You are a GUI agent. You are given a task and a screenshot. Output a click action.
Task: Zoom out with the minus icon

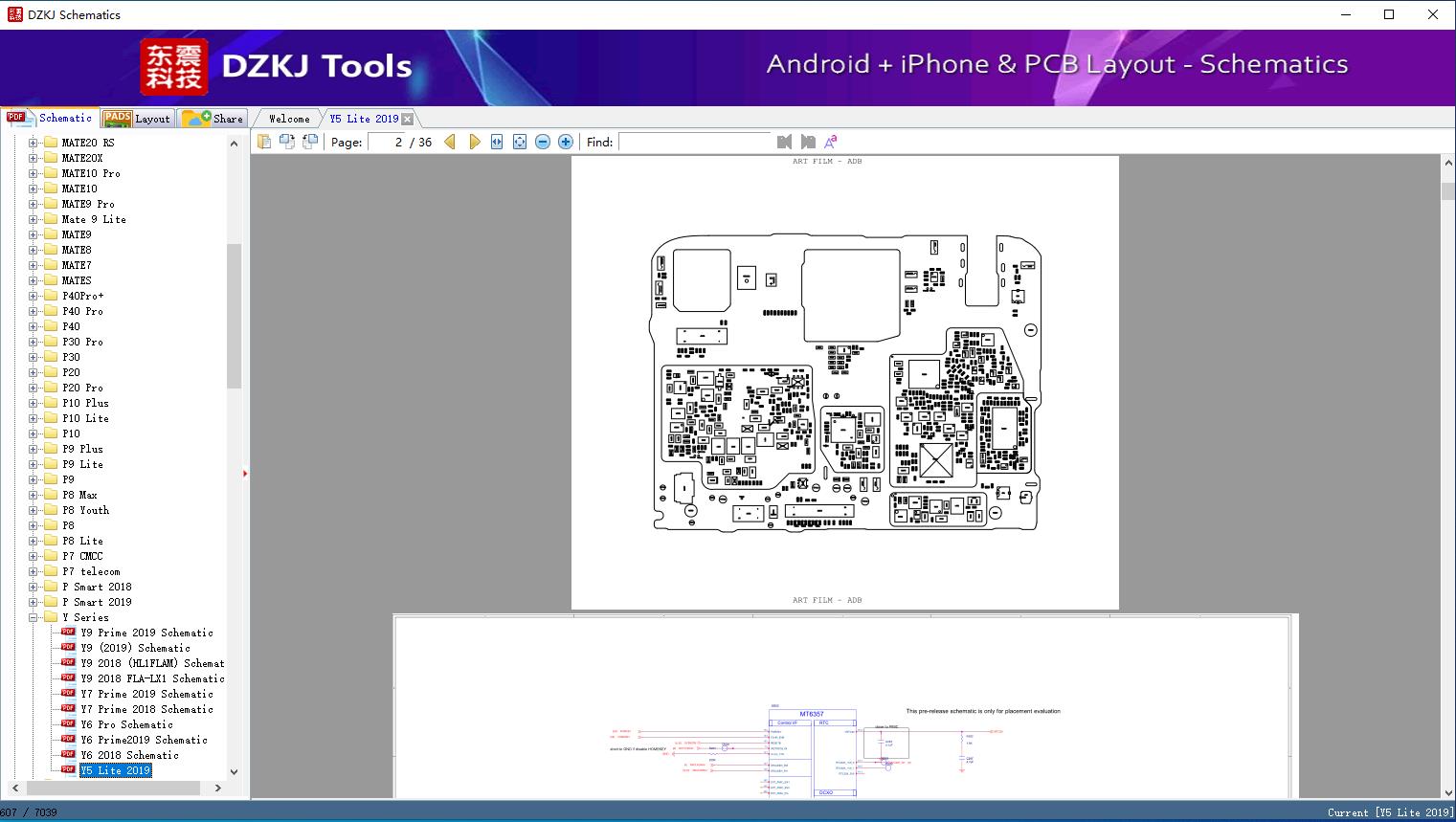[x=543, y=142]
